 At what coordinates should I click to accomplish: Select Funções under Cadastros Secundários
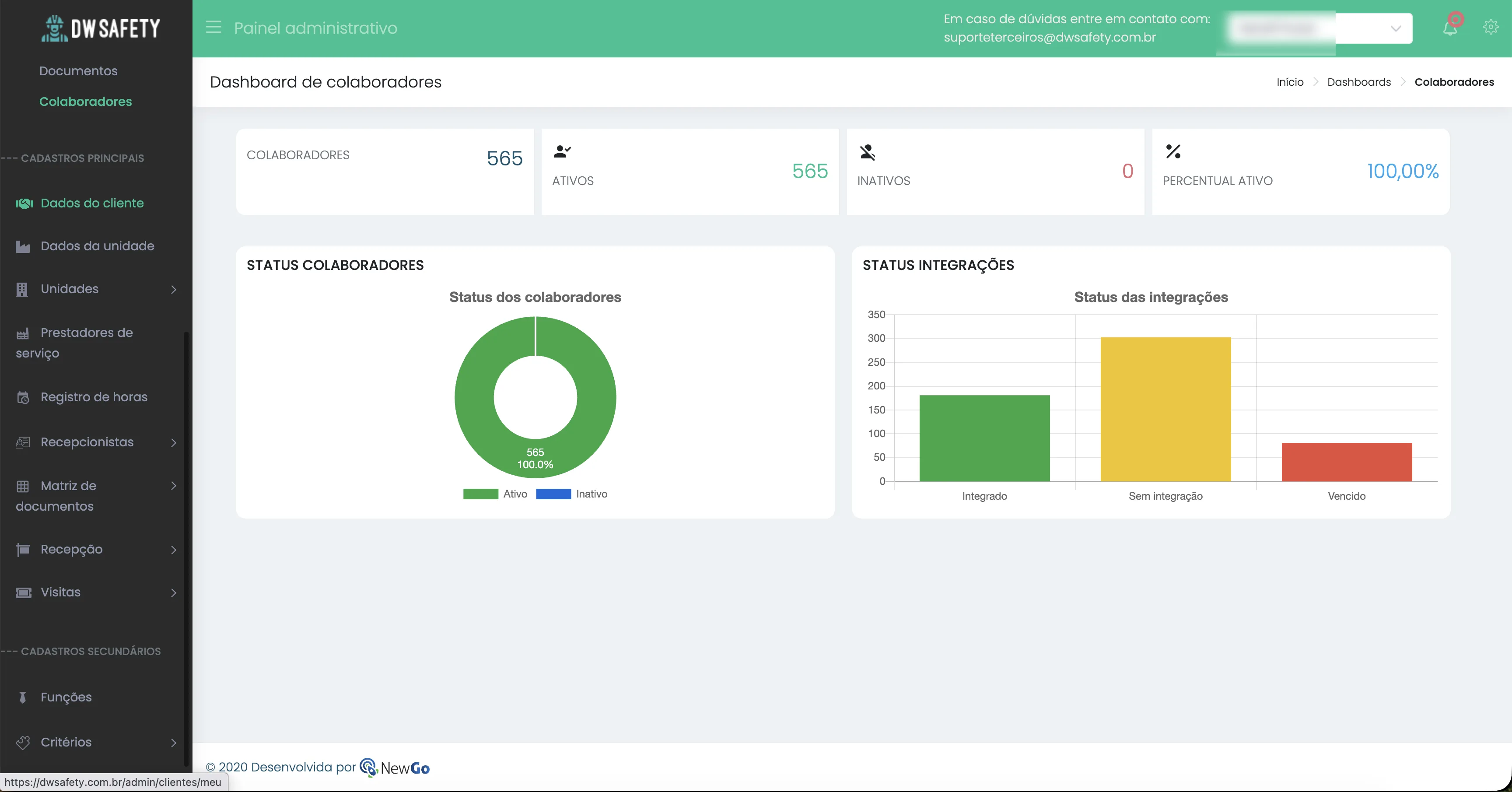(66, 697)
